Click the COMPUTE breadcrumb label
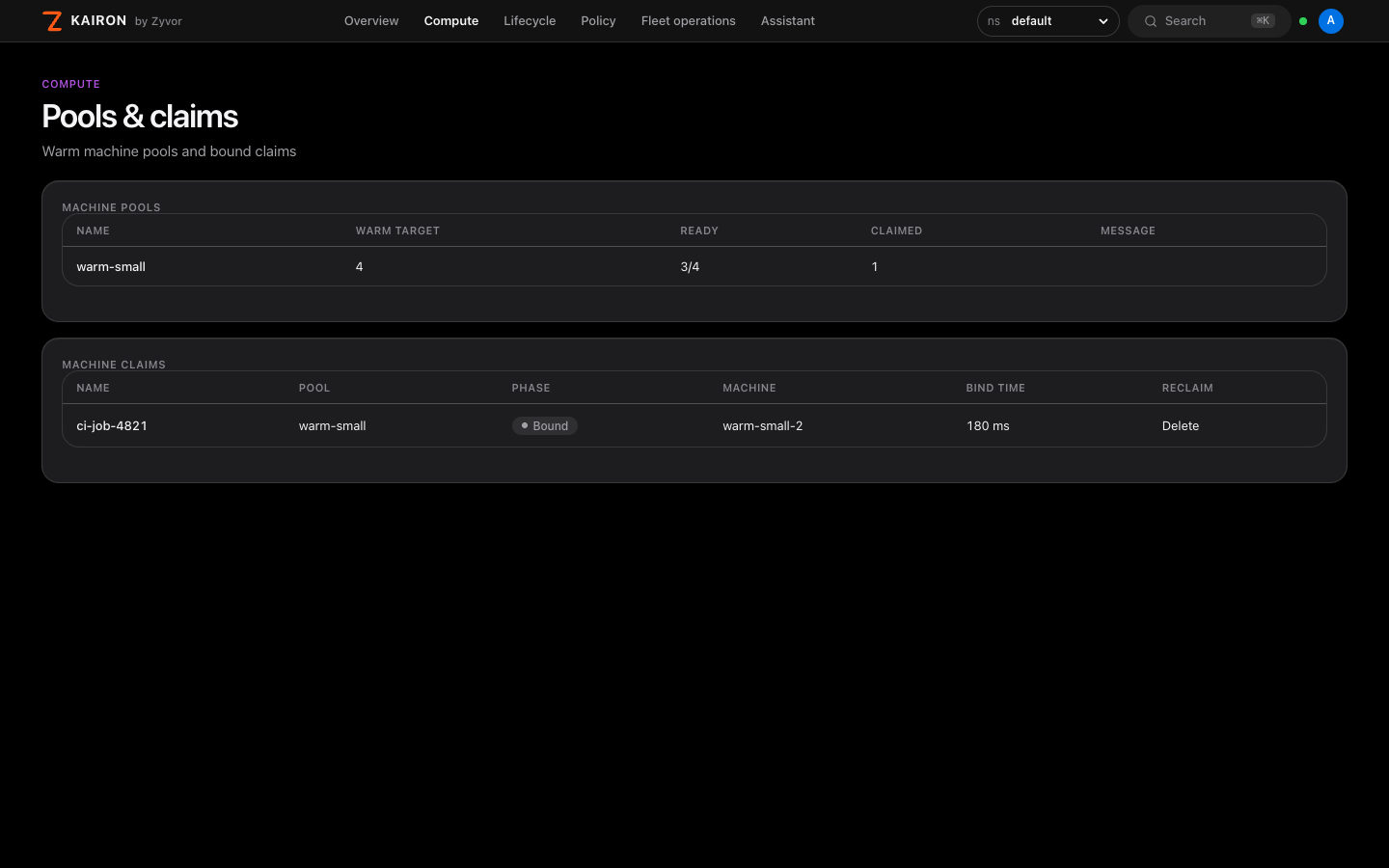The width and height of the screenshot is (1389, 868). tap(71, 85)
